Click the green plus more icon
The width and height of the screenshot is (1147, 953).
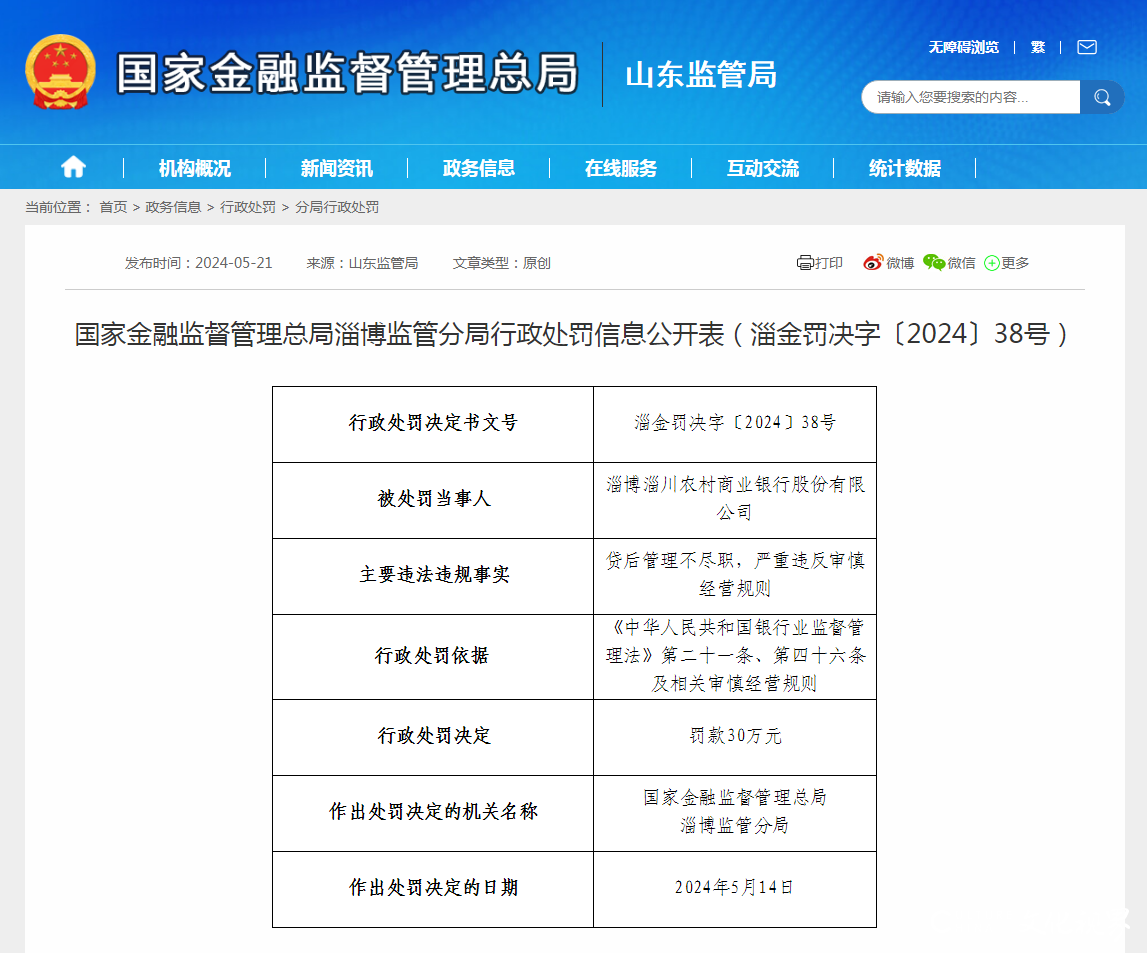click(992, 263)
